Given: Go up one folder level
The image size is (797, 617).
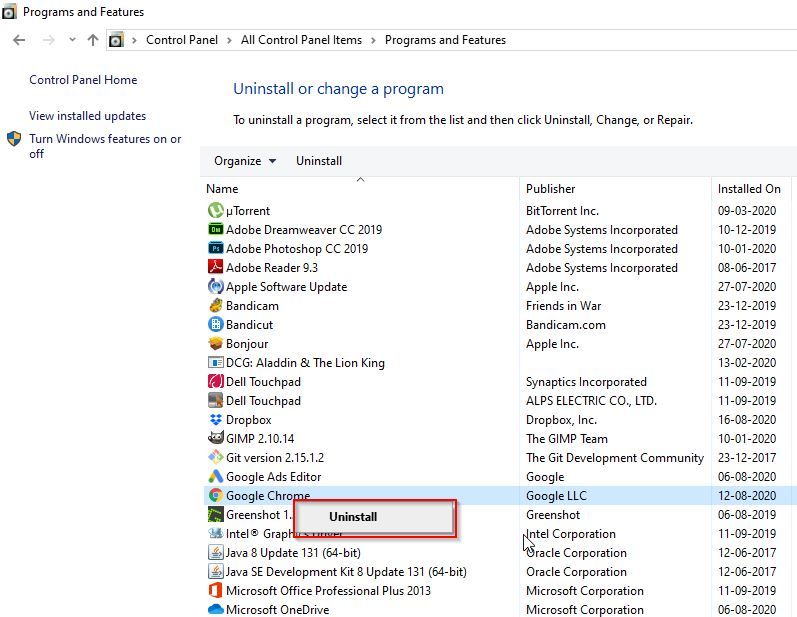Looking at the screenshot, I should coord(93,40).
